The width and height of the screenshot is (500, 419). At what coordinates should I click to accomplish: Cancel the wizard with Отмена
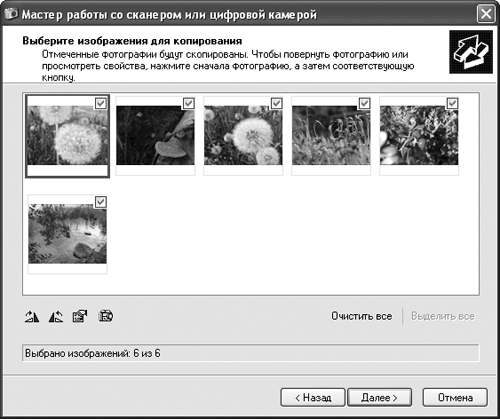click(x=455, y=397)
